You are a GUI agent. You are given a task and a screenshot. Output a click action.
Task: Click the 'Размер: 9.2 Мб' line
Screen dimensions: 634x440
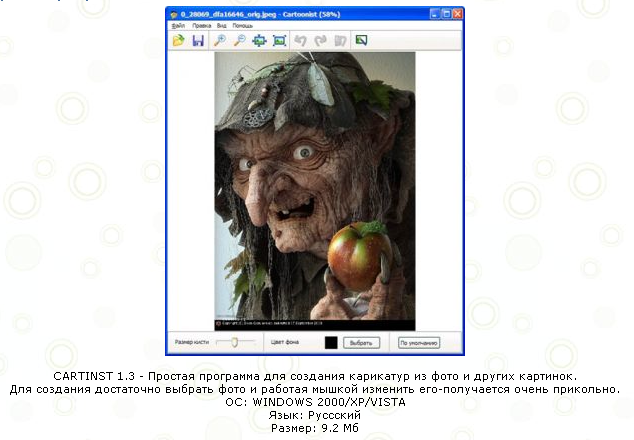click(x=315, y=428)
